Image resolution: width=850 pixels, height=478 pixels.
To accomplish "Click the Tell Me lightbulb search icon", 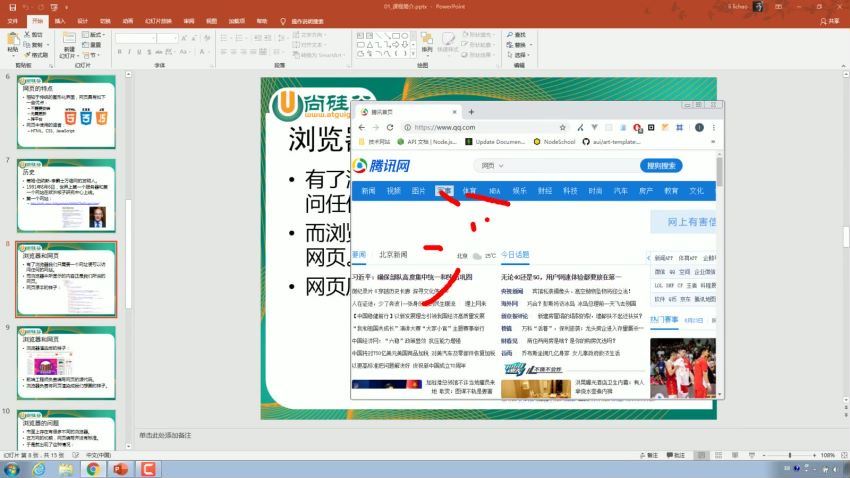I will (282, 21).
